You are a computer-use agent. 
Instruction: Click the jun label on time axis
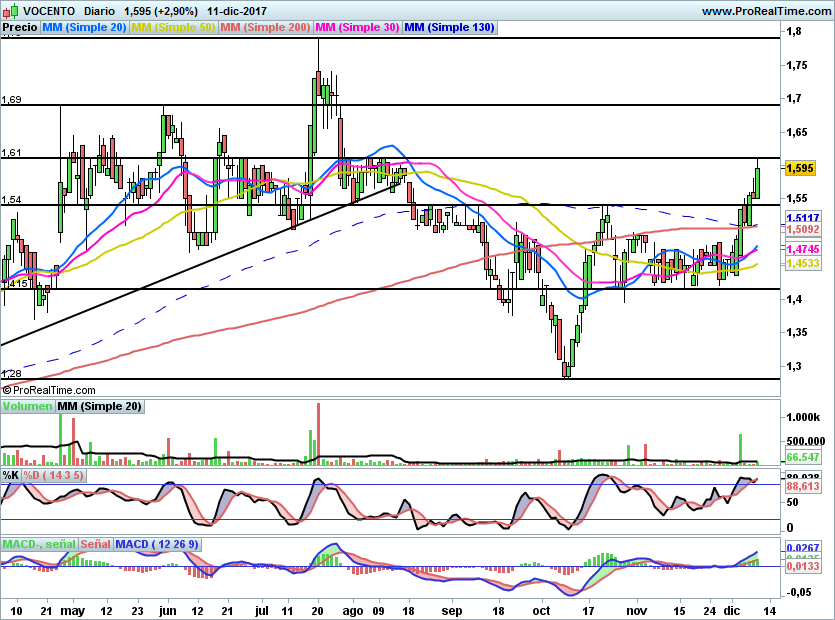pos(168,611)
